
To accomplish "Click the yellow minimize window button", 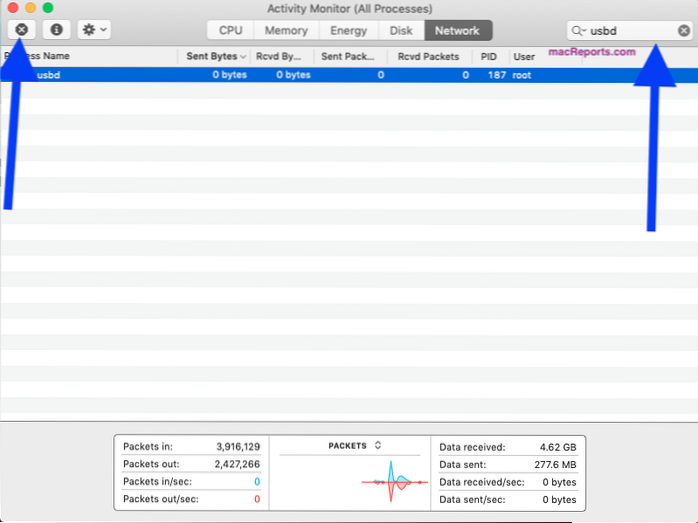I will (30, 8).
